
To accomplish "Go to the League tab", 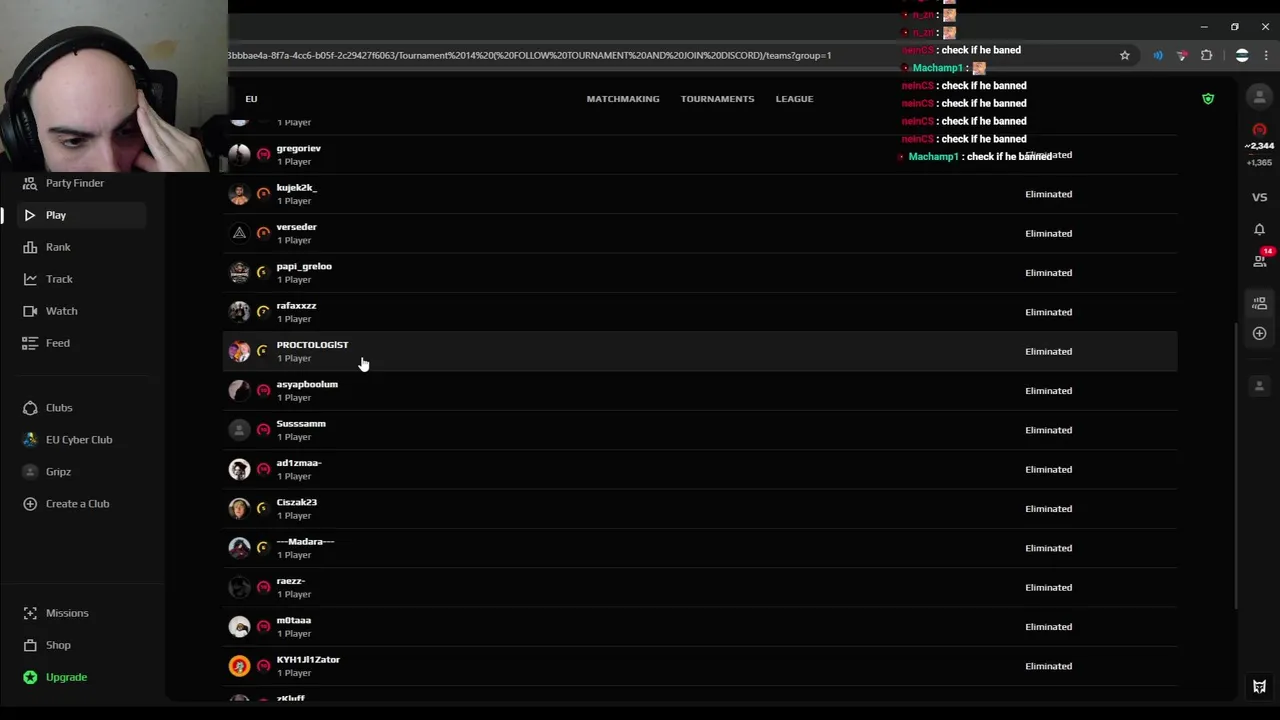I will [x=794, y=99].
